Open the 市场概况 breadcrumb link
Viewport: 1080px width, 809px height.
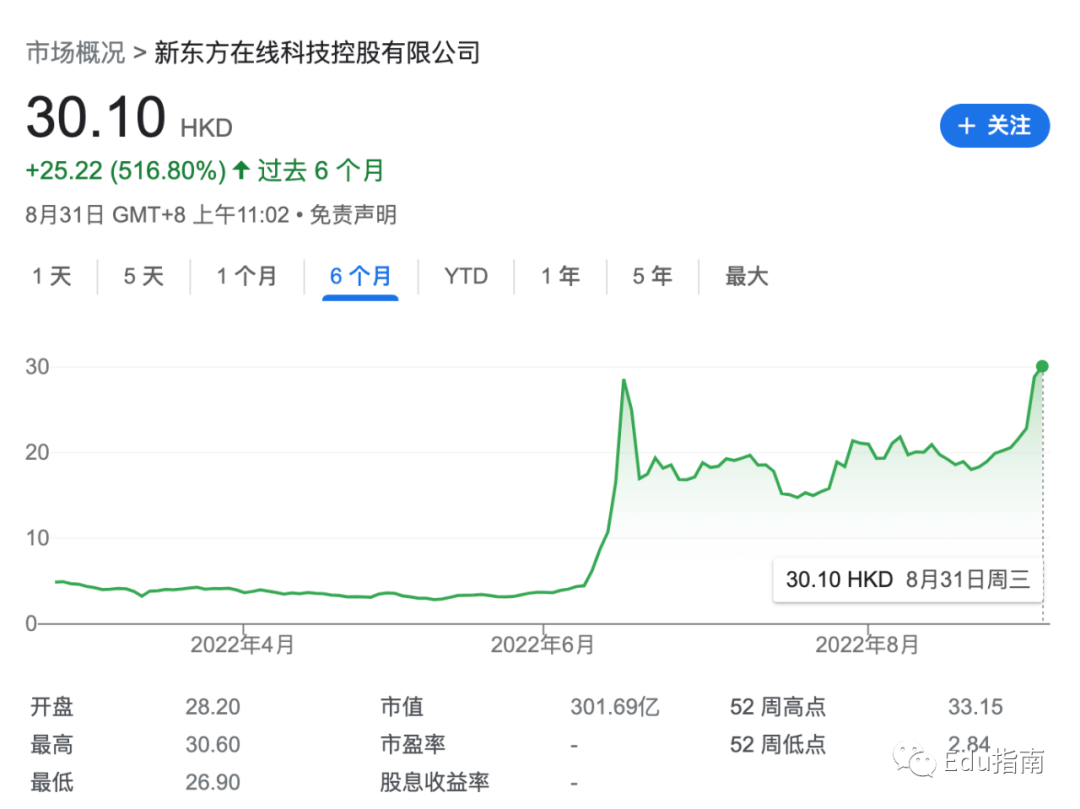pyautogui.click(x=76, y=52)
